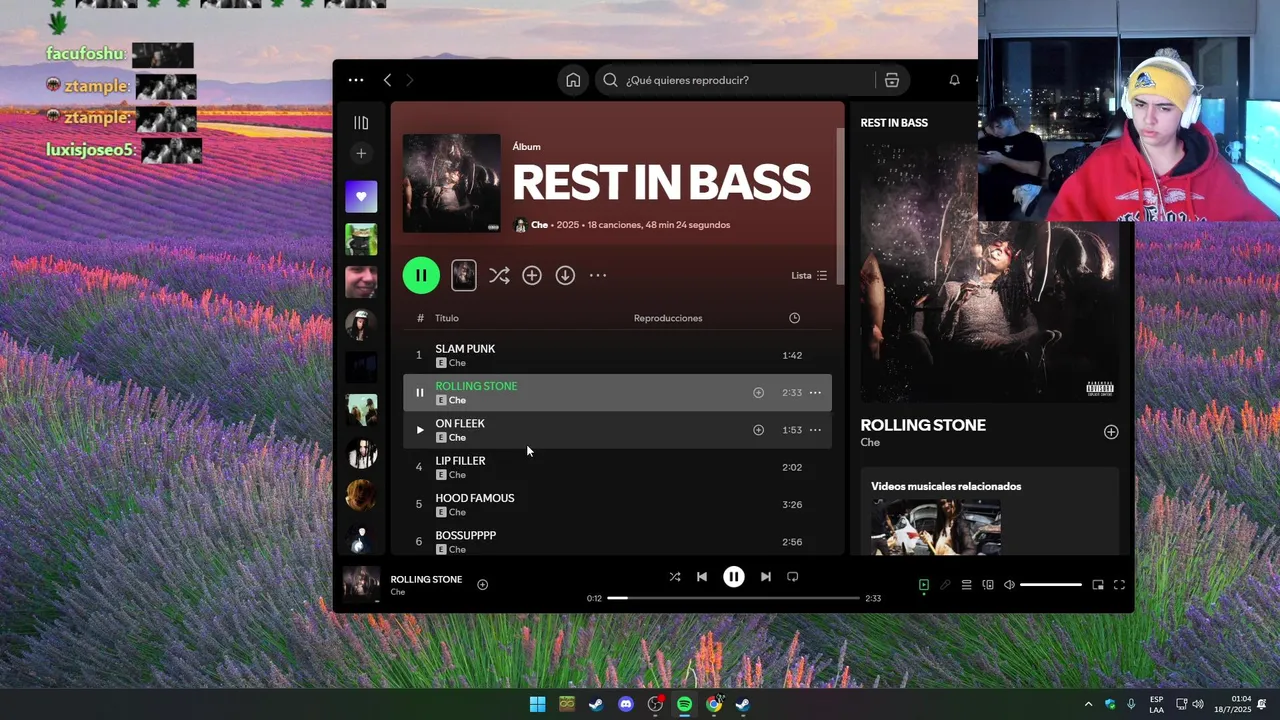Image resolution: width=1280 pixels, height=720 pixels.
Task: Toggle full screen mode
Action: point(1119,585)
